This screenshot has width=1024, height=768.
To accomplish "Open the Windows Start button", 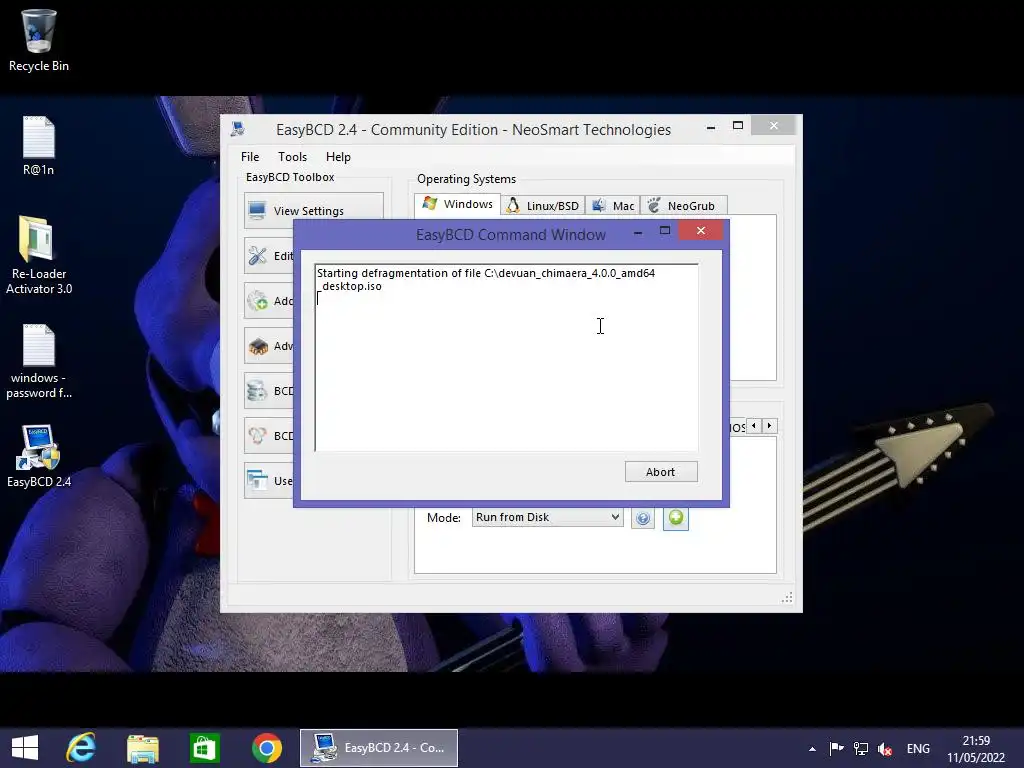I will click(x=25, y=748).
